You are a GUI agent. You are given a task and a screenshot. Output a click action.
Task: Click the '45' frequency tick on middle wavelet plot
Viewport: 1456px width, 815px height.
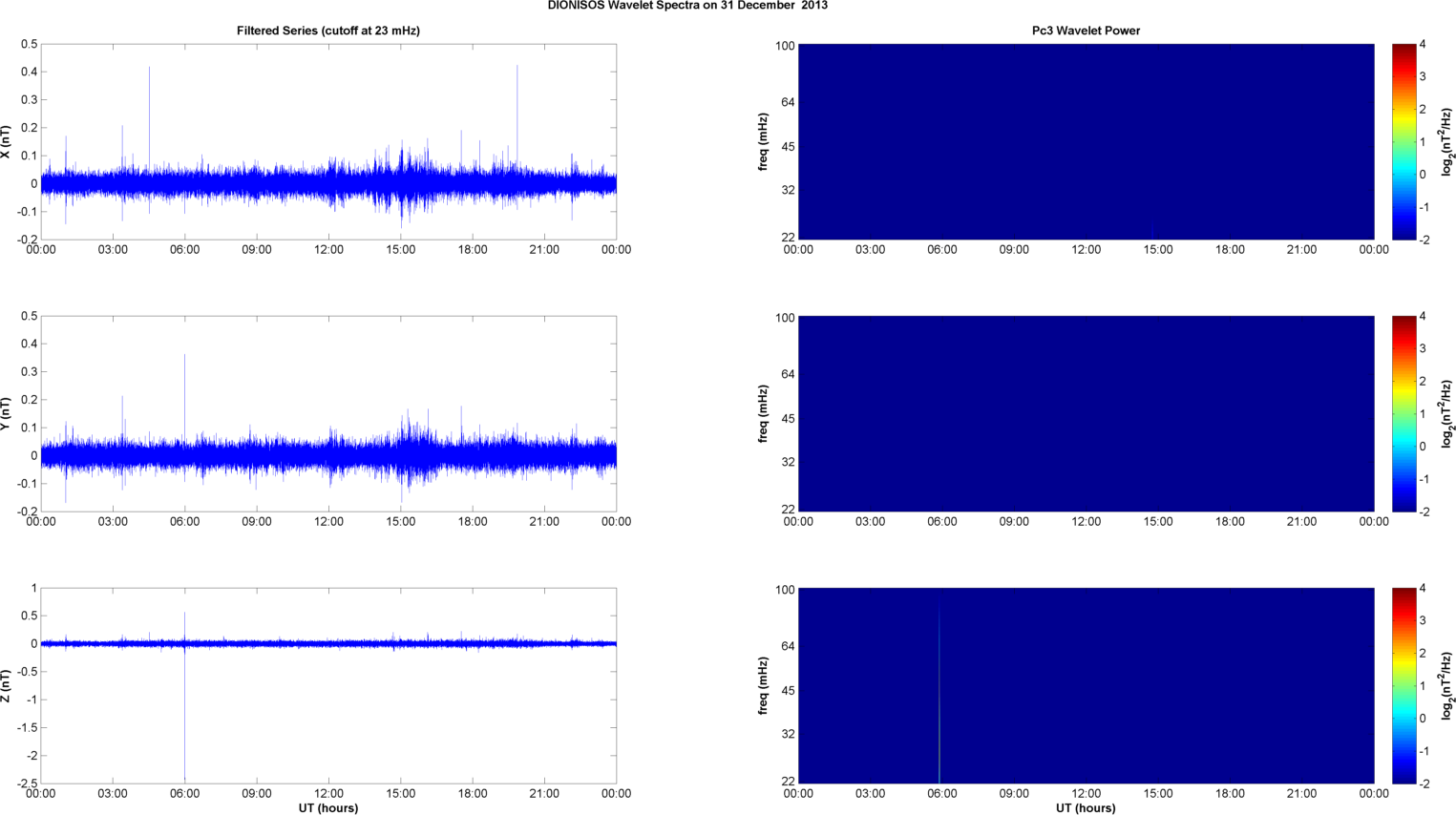(x=789, y=419)
